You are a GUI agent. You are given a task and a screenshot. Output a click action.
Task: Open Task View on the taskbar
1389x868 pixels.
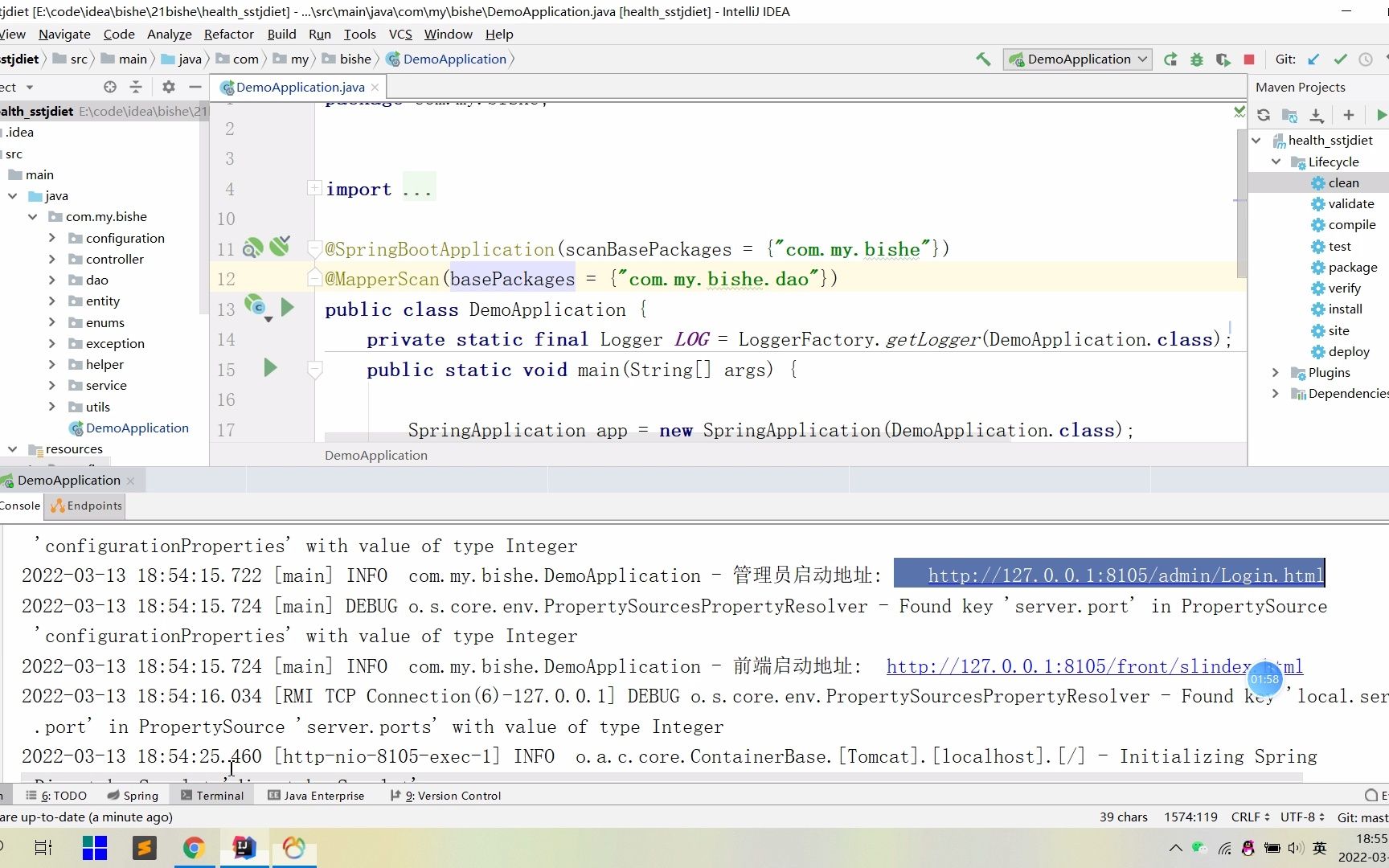43,848
